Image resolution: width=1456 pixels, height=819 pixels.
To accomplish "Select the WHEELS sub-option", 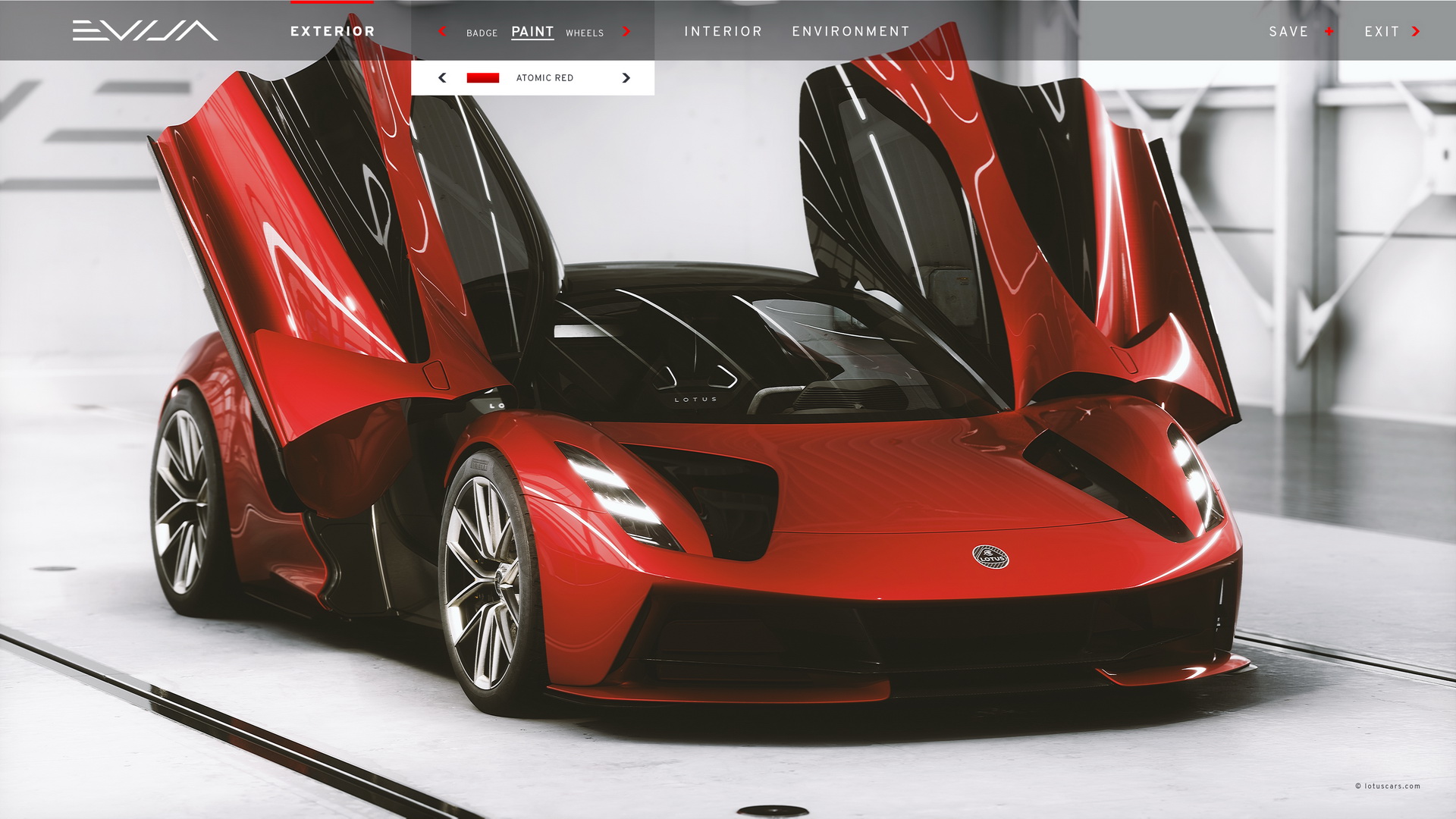I will (x=585, y=33).
